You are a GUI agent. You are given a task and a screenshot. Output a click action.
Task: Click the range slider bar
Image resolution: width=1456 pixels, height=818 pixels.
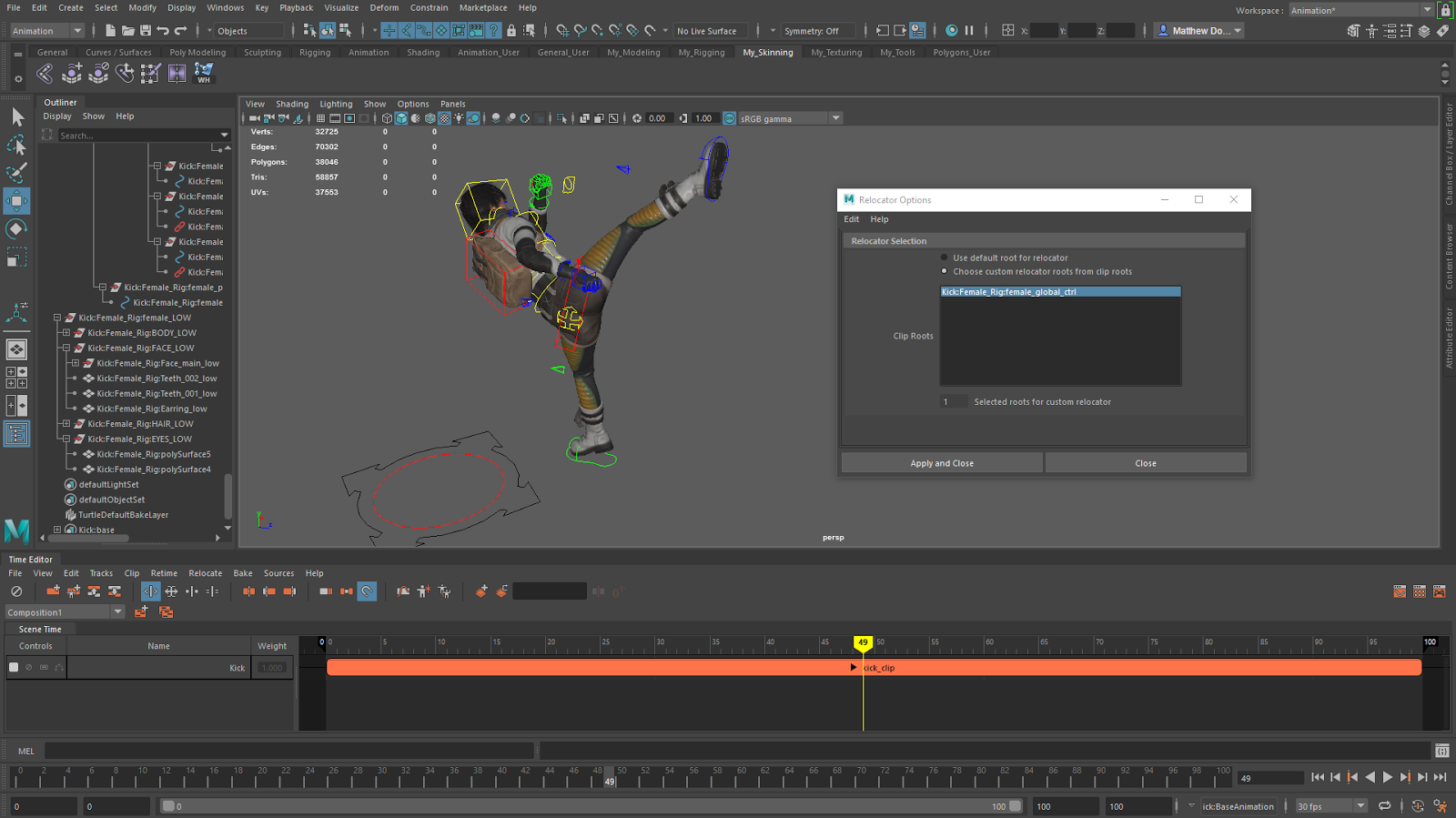pos(591,806)
